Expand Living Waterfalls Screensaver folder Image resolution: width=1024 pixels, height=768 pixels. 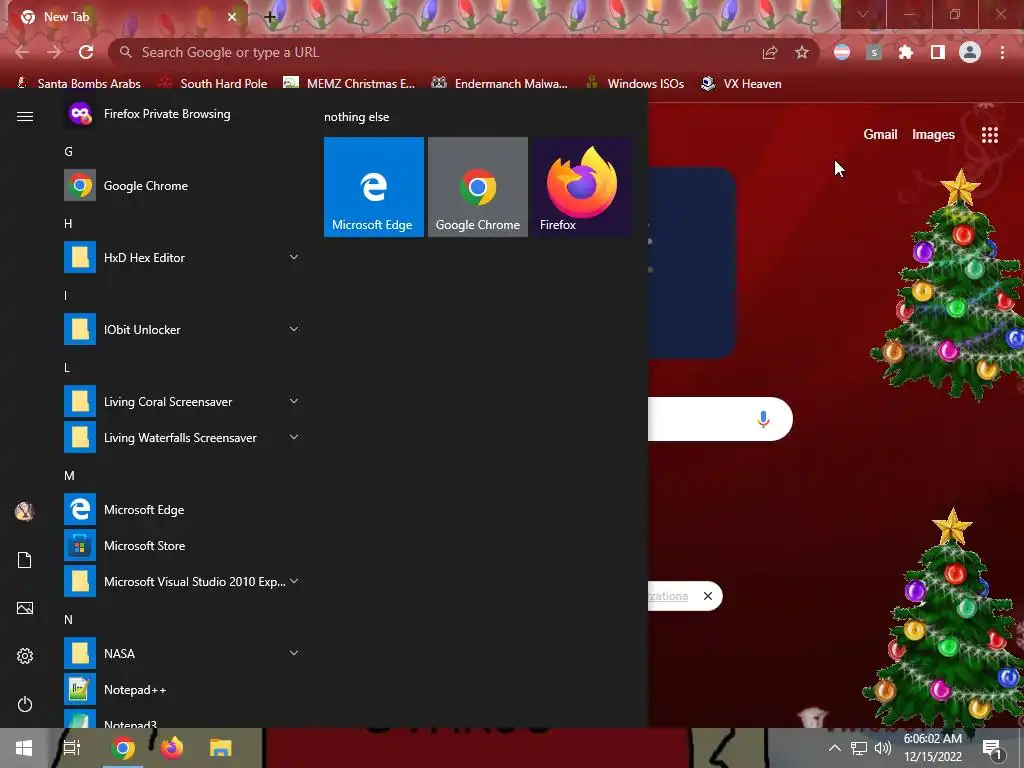[182, 438]
